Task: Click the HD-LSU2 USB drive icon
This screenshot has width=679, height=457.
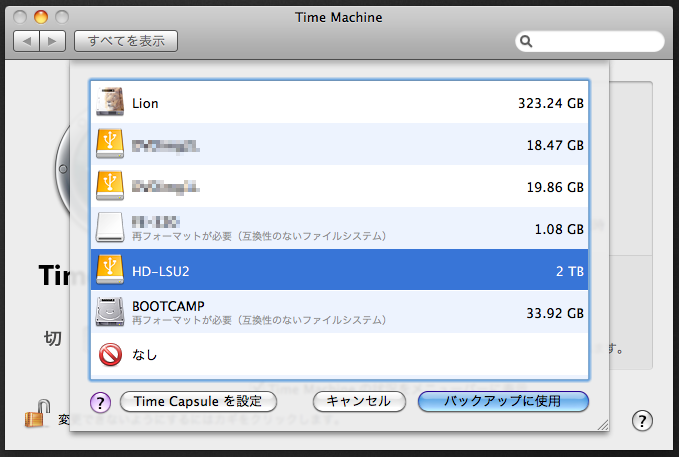Action: [x=110, y=269]
